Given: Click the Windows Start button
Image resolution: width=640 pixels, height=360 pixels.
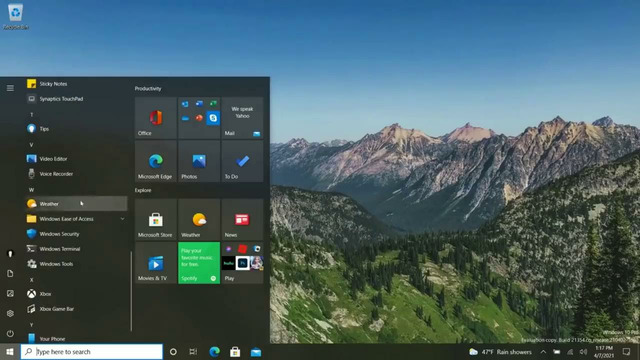Looking at the screenshot, I should [x=10, y=352].
